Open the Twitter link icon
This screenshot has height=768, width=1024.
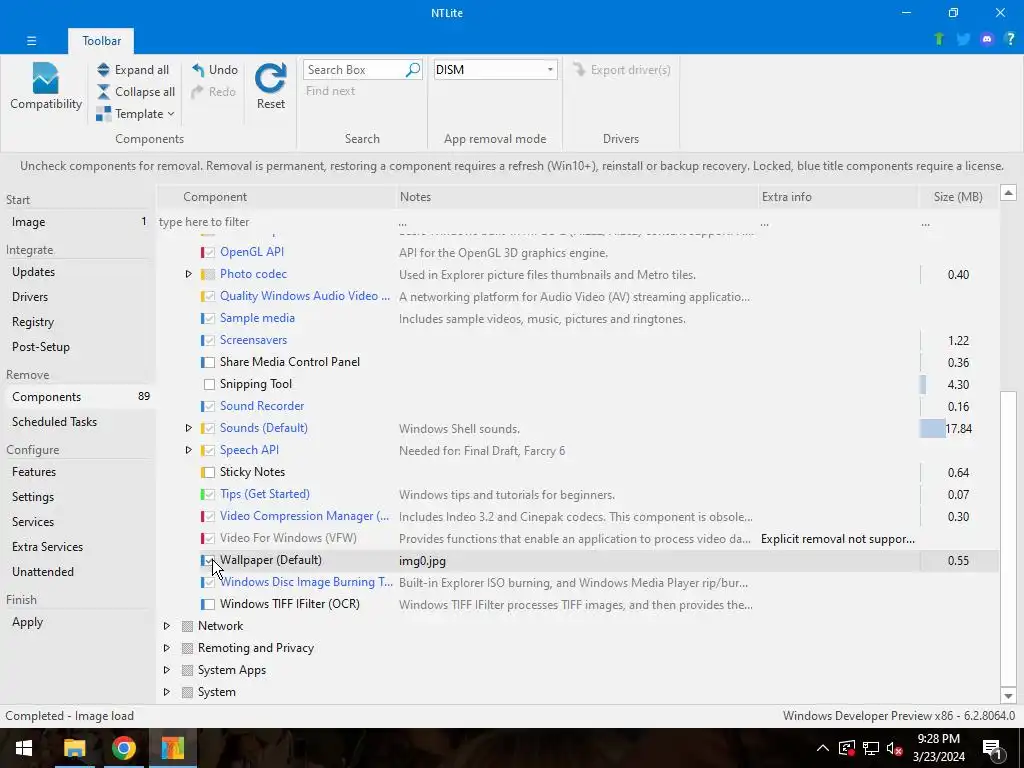click(x=963, y=39)
